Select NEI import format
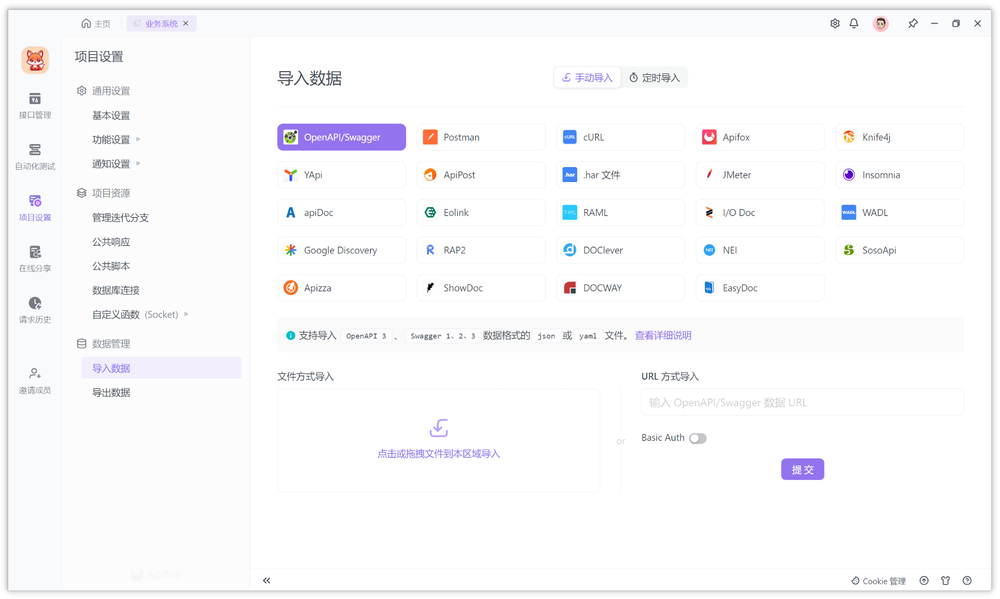Screen dimensions: 1000x599 pos(760,250)
